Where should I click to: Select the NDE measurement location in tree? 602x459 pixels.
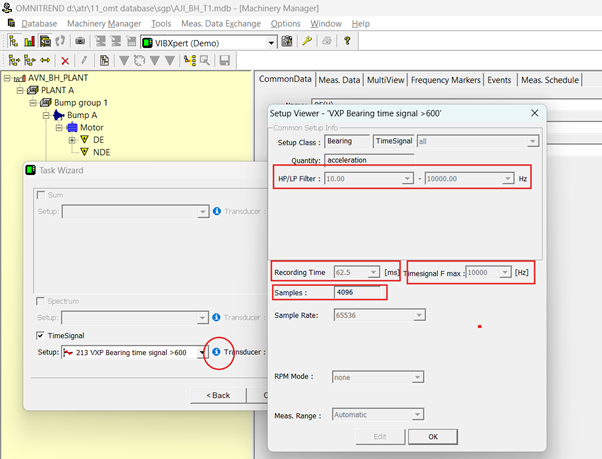click(x=101, y=152)
